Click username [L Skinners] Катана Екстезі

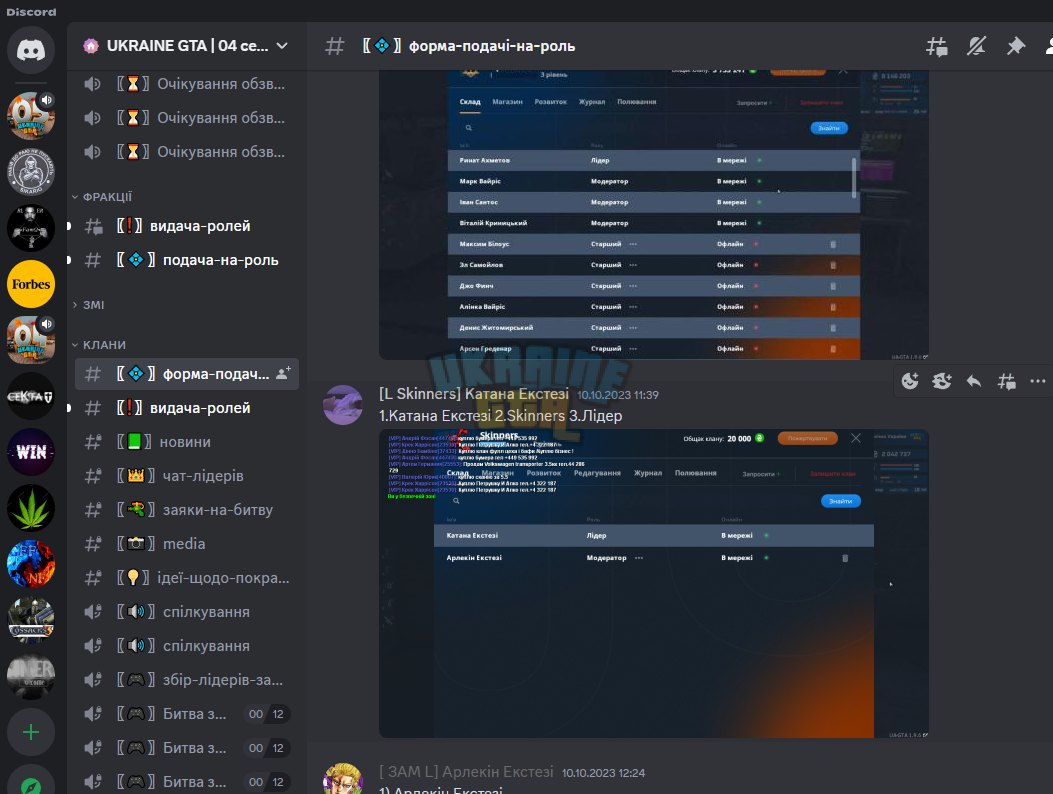point(473,394)
